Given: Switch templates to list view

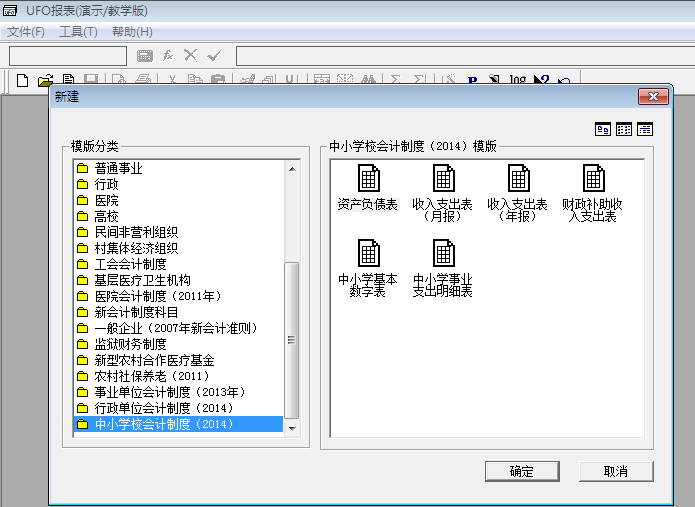Looking at the screenshot, I should (x=624, y=129).
